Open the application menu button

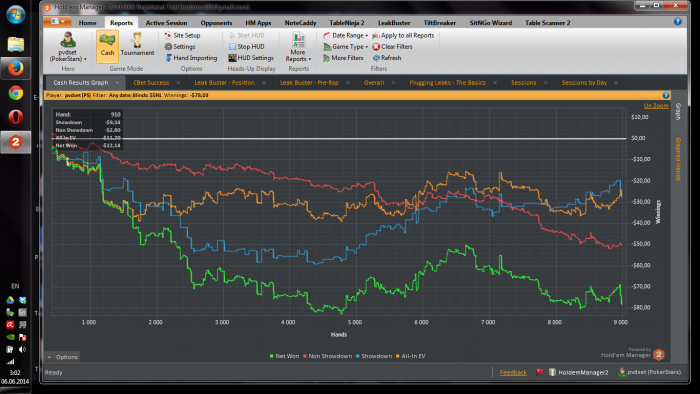58,21
